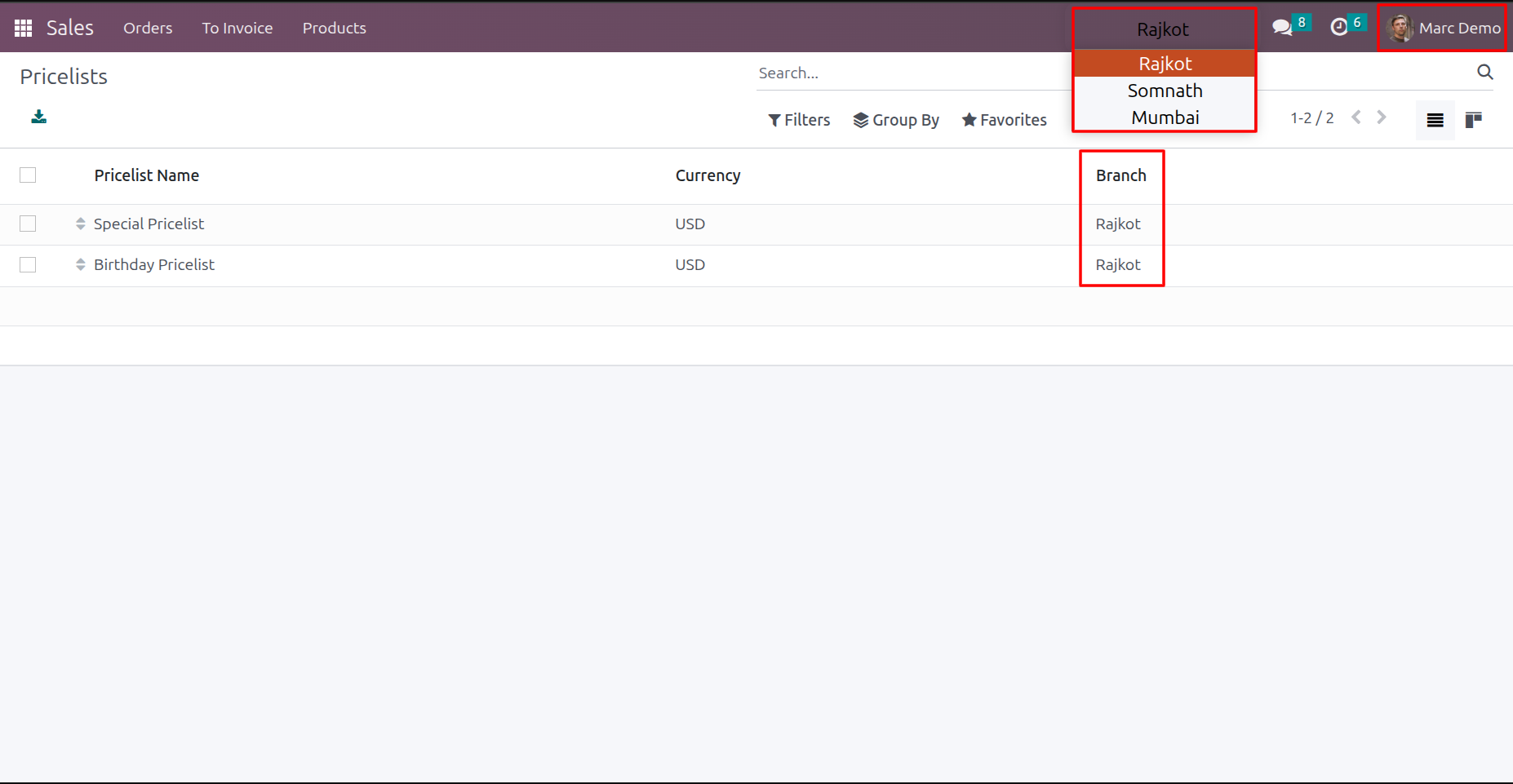Sort by Branch column header

click(1121, 175)
